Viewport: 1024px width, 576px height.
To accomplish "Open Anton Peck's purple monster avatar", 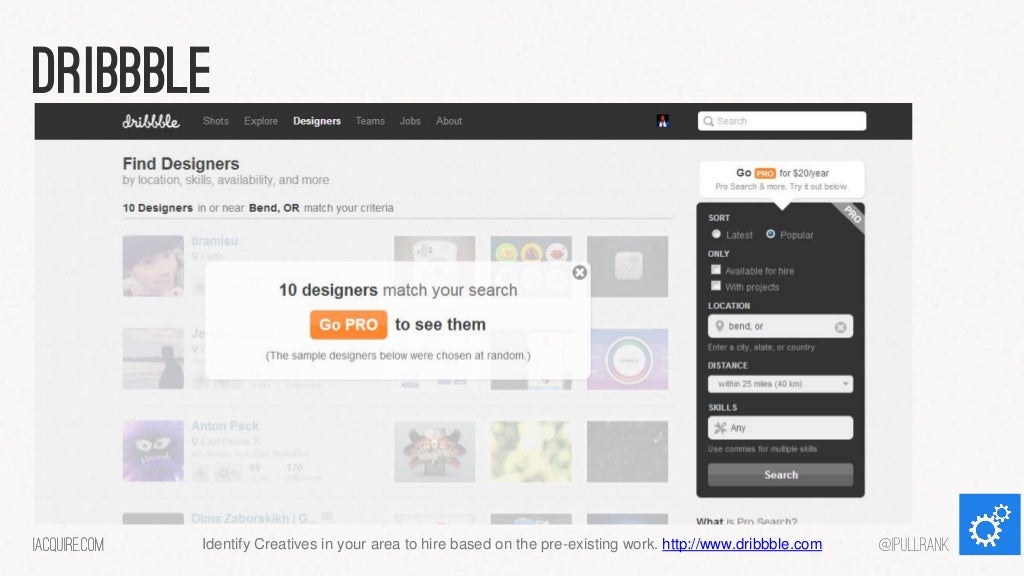I will (x=153, y=451).
